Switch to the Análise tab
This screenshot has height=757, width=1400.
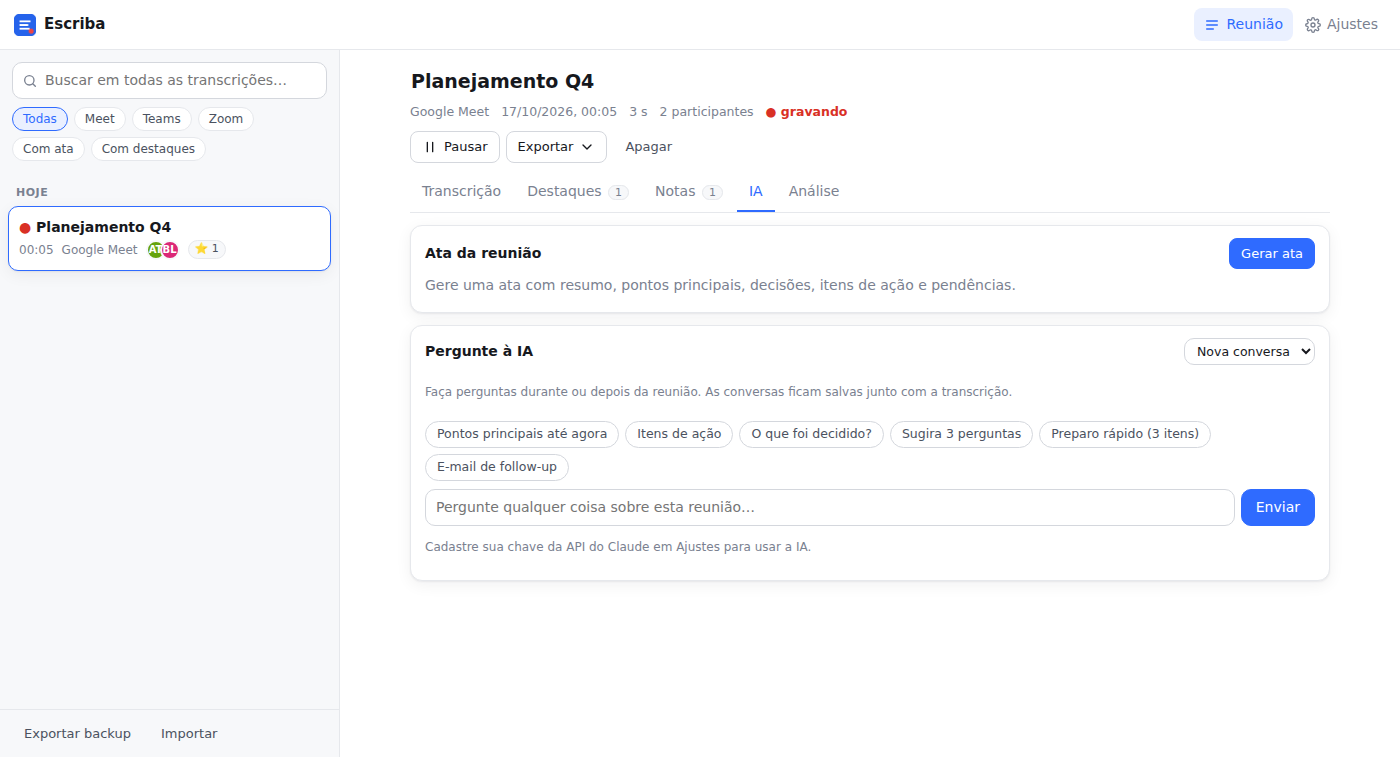click(x=814, y=191)
